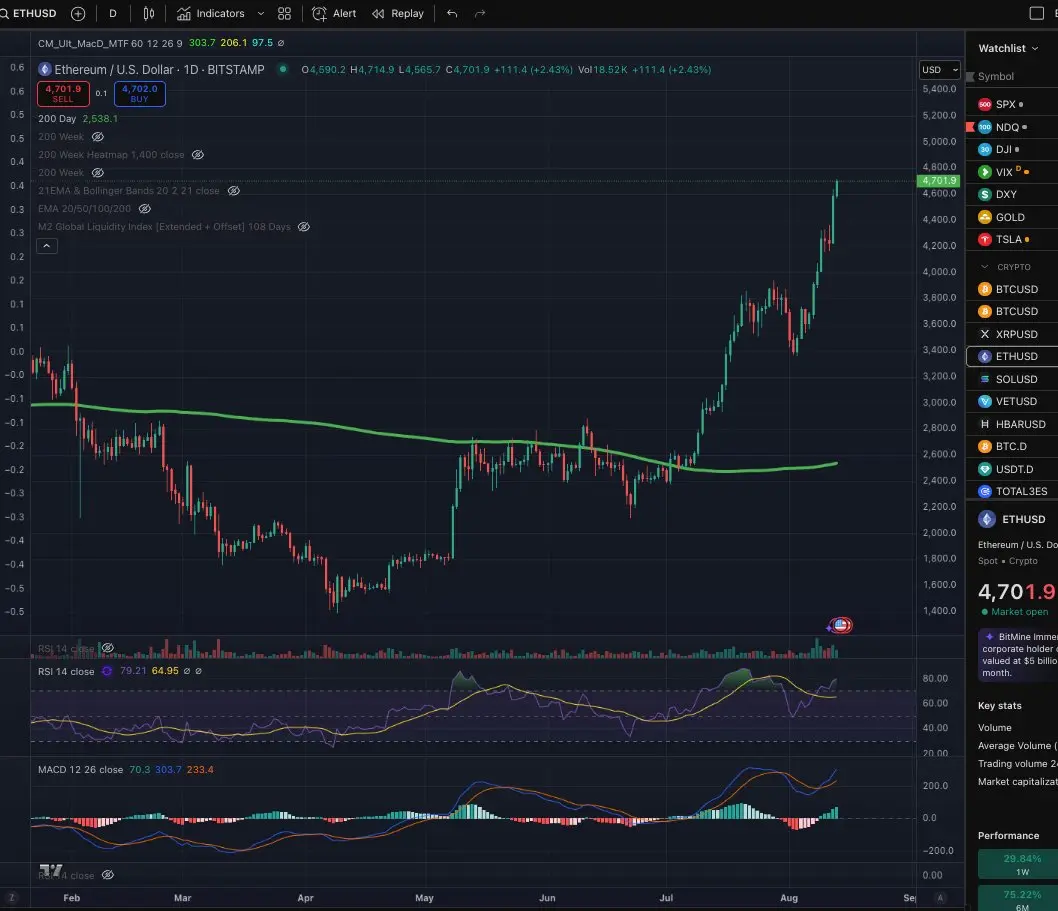
Task: Open the Indicators dialog
Action: click(x=211, y=13)
